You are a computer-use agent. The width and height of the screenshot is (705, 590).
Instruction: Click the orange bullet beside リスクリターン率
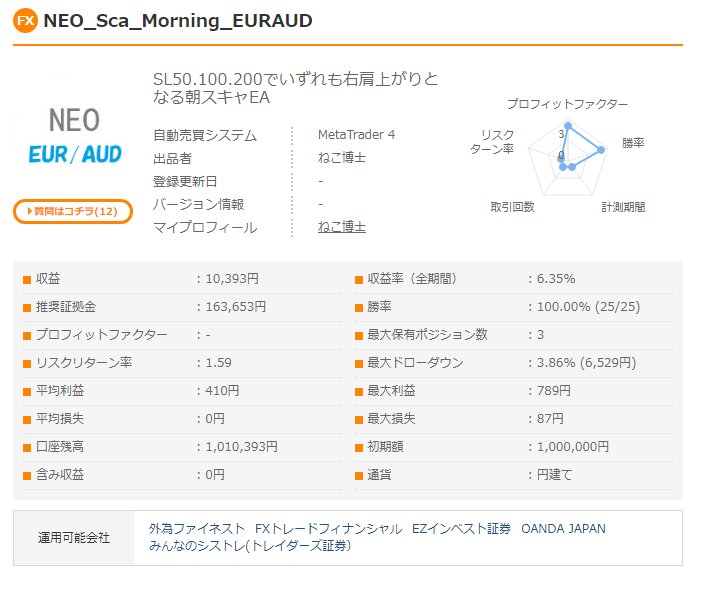[27, 363]
